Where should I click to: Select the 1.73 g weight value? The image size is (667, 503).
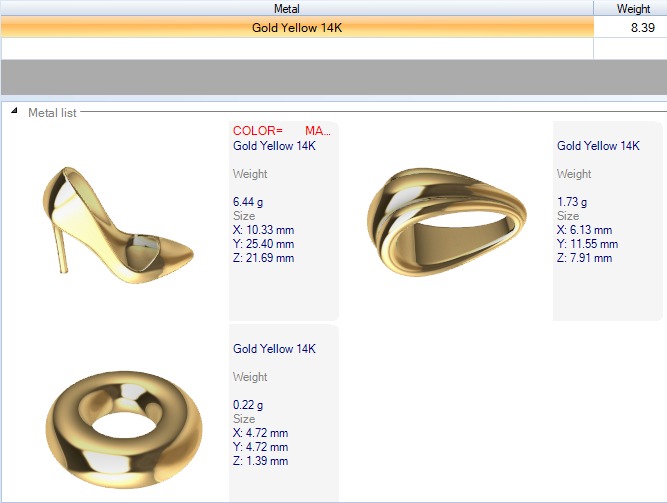572,202
